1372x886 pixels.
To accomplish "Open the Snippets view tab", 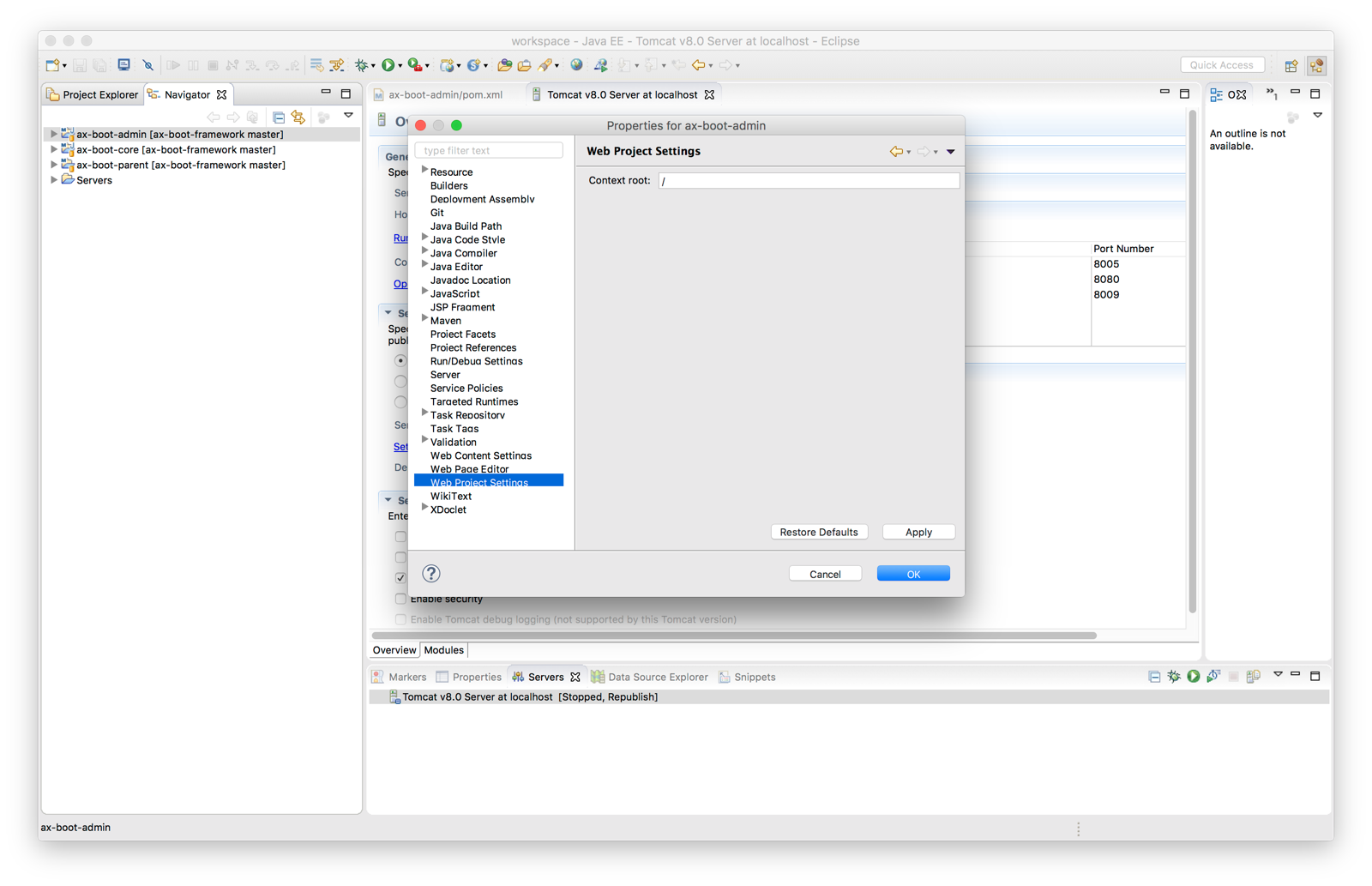I will coord(747,677).
